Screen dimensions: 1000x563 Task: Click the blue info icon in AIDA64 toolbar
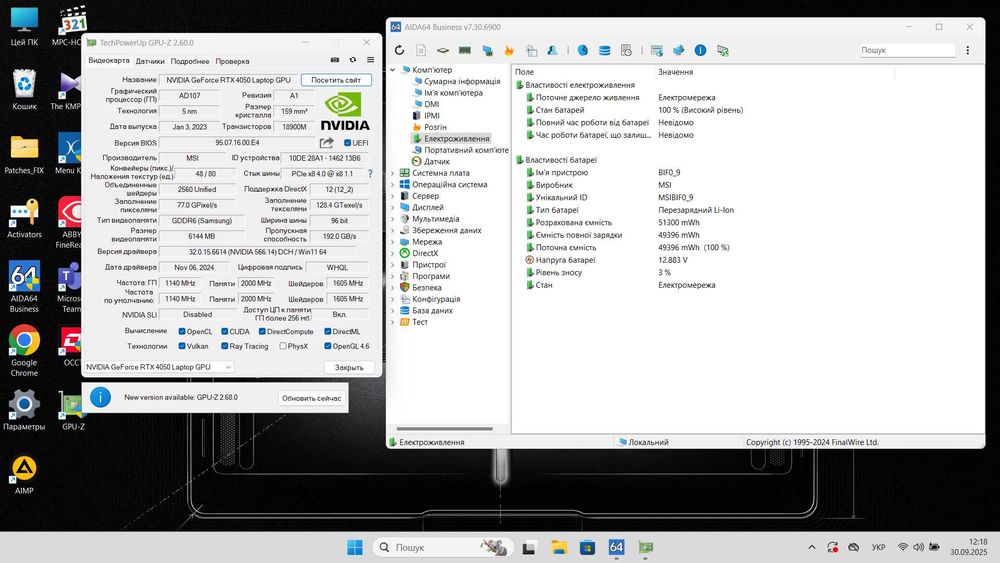[700, 50]
